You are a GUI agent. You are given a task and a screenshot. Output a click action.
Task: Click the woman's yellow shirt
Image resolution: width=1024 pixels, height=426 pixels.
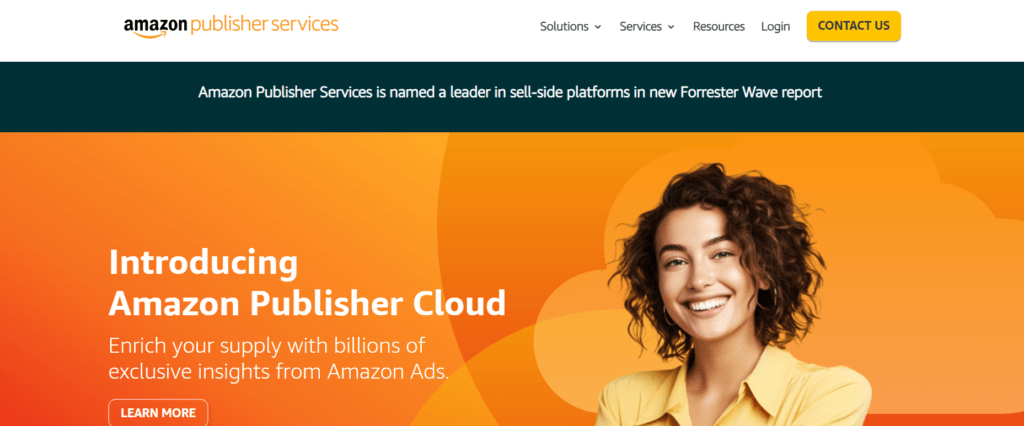[x=738, y=392]
